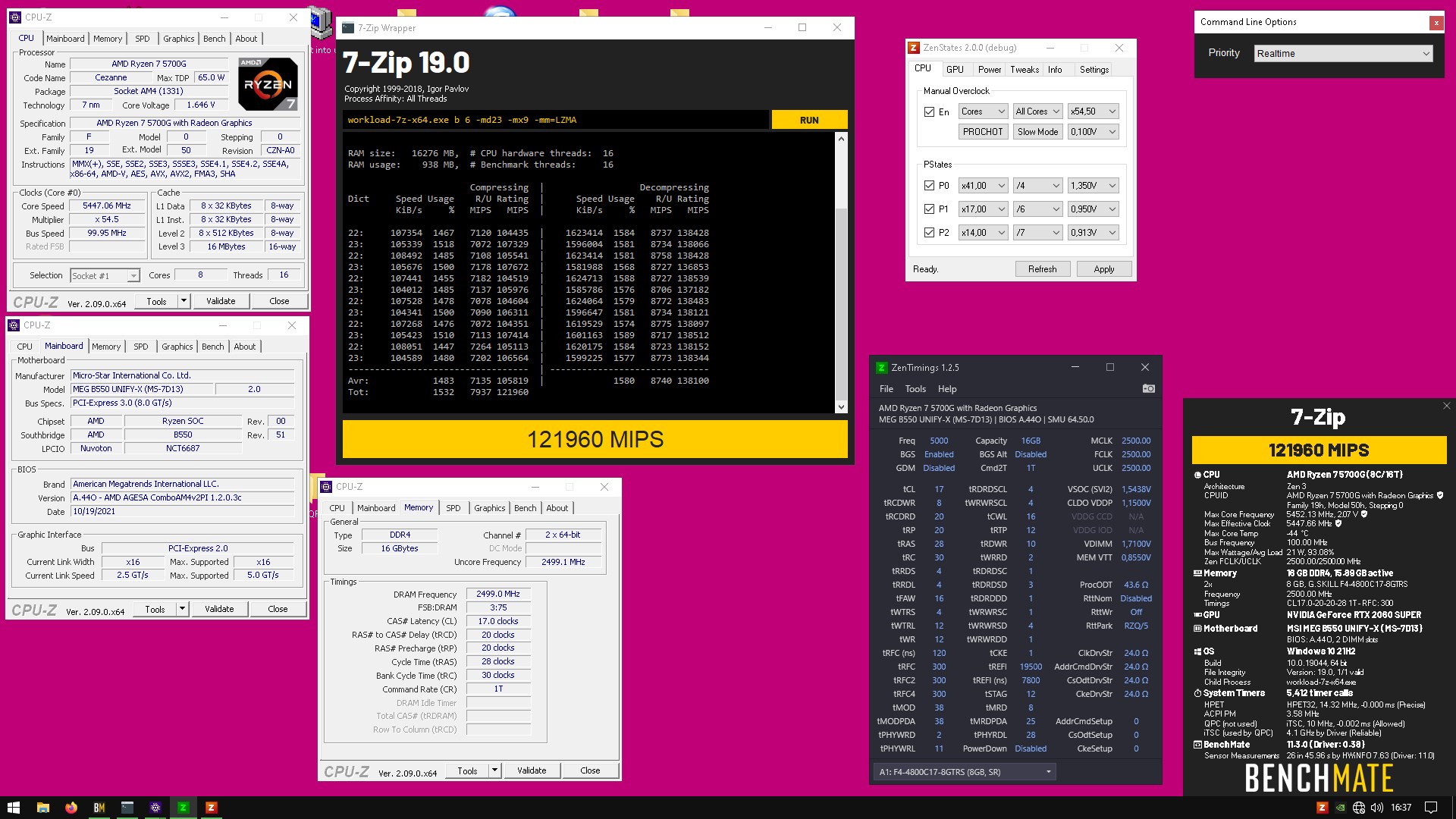Click the taskbar clock showing 16:37
Screen dimensions: 1456x819
(x=1401, y=808)
